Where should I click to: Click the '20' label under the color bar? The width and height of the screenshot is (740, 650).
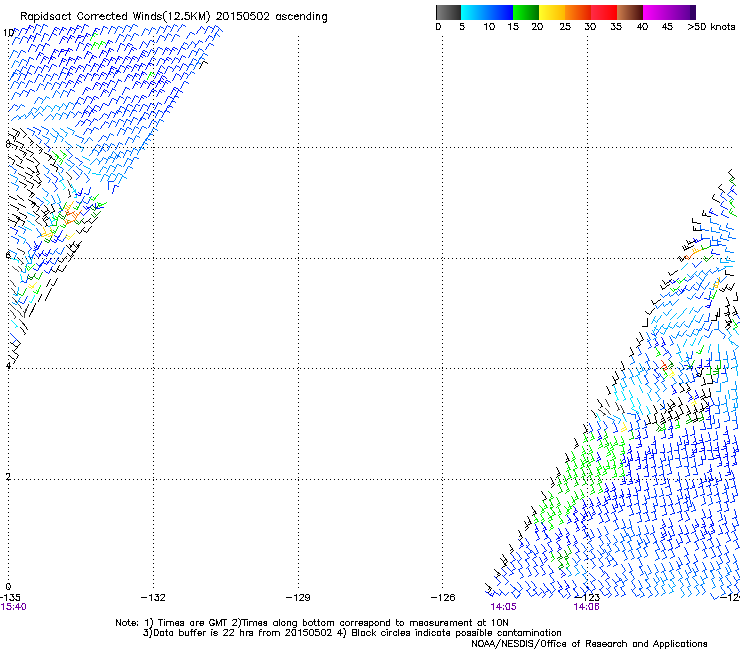point(537,27)
